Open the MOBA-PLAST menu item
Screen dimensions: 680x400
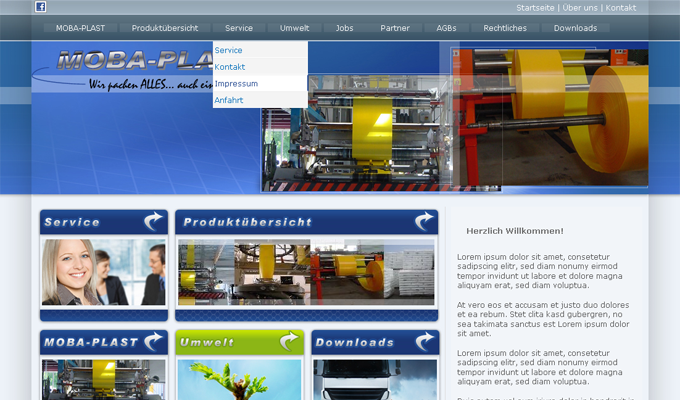[80, 28]
